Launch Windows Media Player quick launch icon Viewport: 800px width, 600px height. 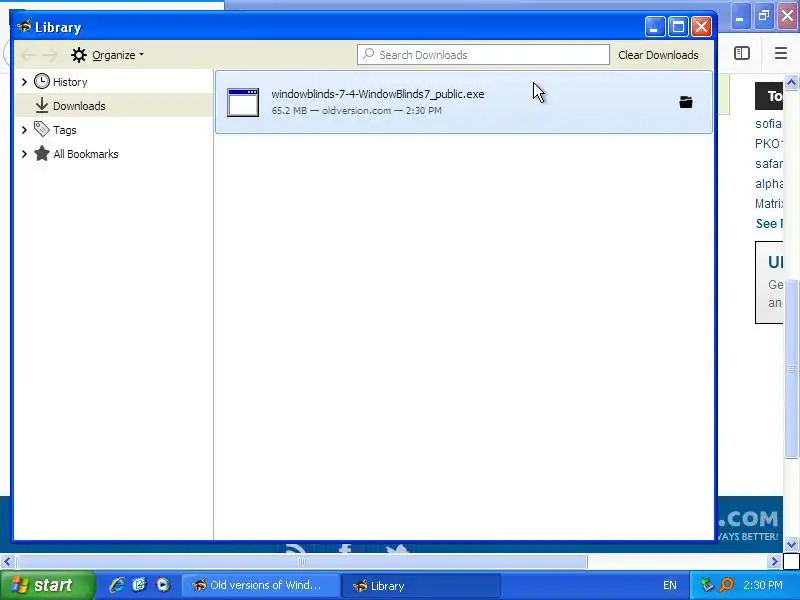pos(163,585)
